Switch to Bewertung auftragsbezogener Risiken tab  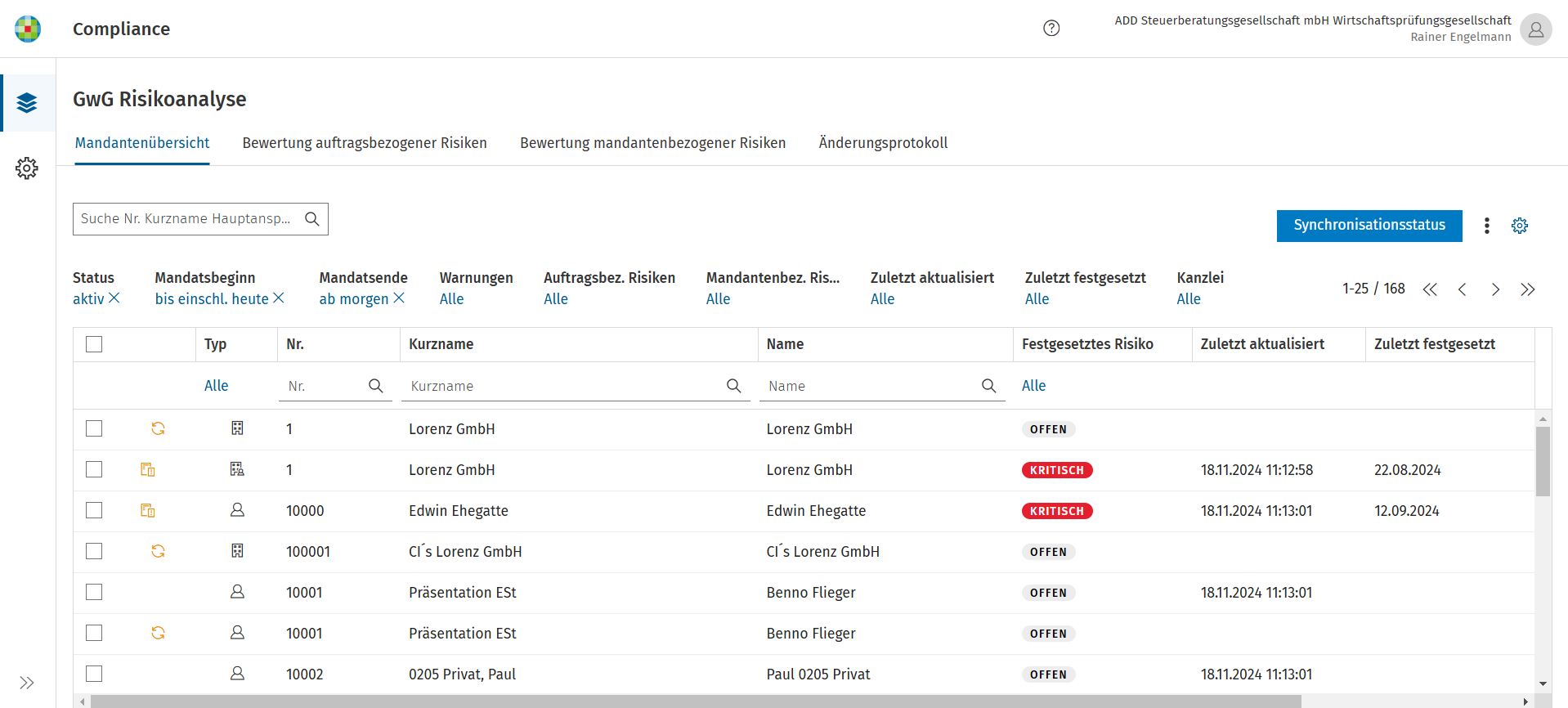tap(365, 143)
